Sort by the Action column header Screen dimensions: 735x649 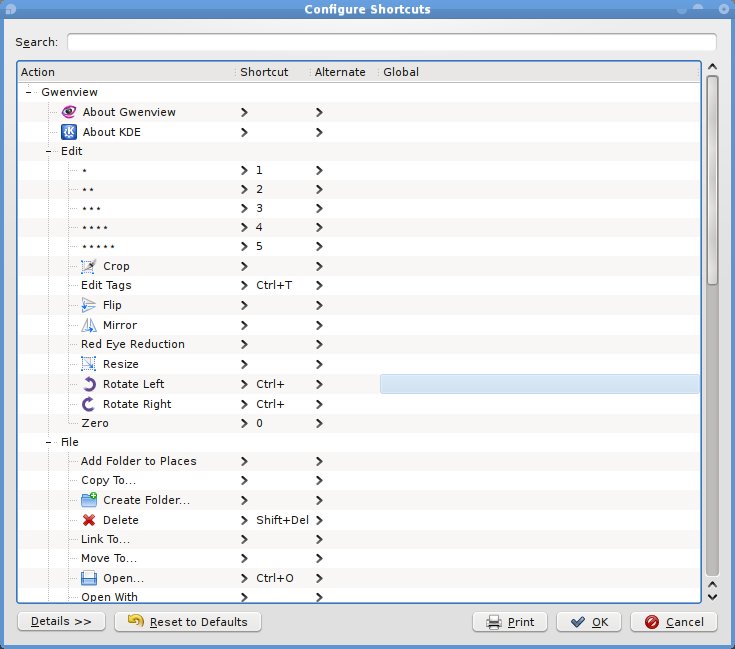127,72
